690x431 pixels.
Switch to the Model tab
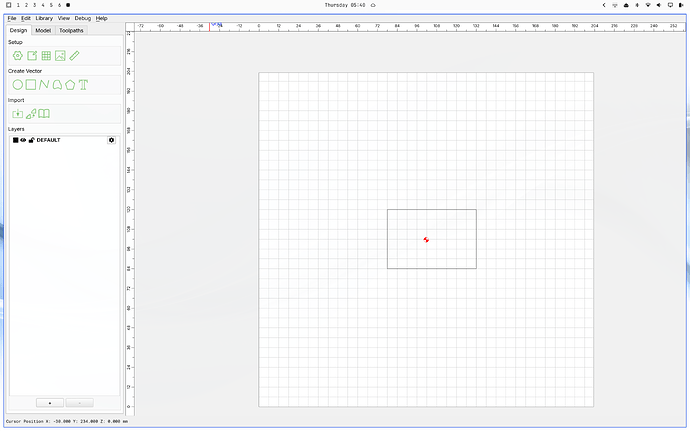(43, 30)
